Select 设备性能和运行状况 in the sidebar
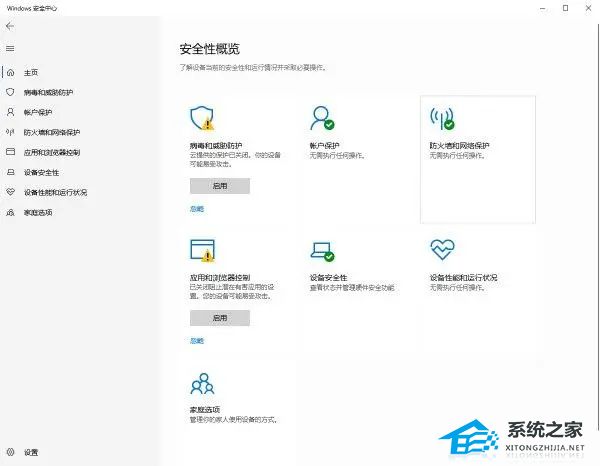Viewport: 600px width, 466px height. pyautogui.click(x=55, y=192)
